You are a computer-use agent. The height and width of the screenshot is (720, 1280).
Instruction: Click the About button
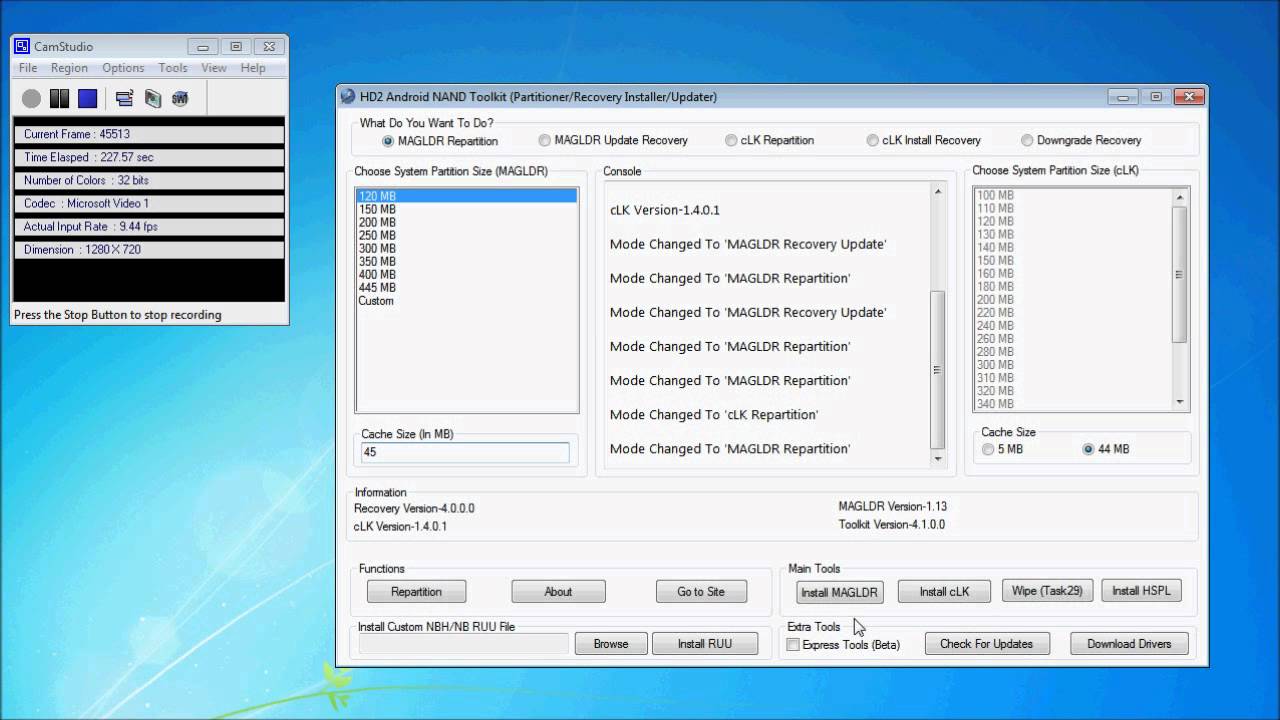pos(558,592)
